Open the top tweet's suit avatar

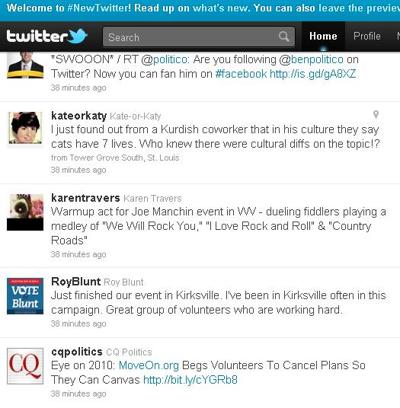tap(25, 65)
